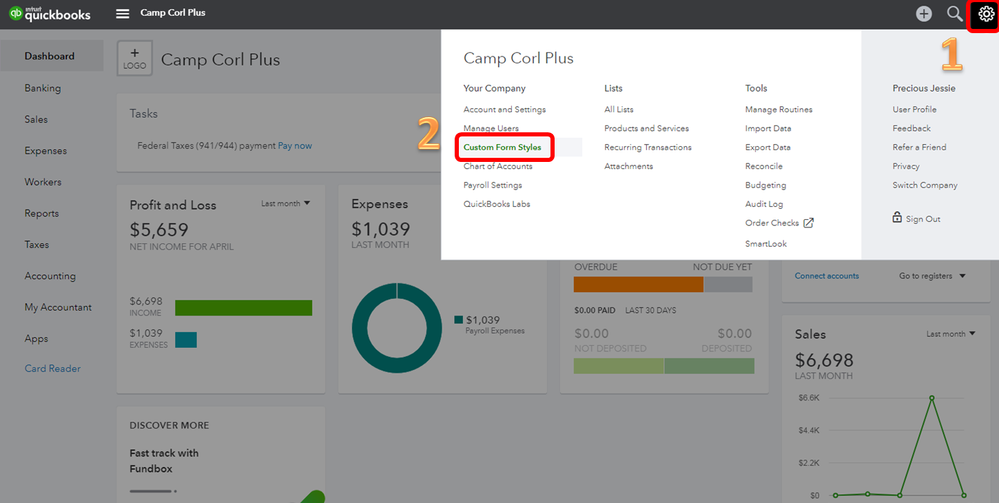Open Budgeting tool
The image size is (999, 503).
pos(766,185)
